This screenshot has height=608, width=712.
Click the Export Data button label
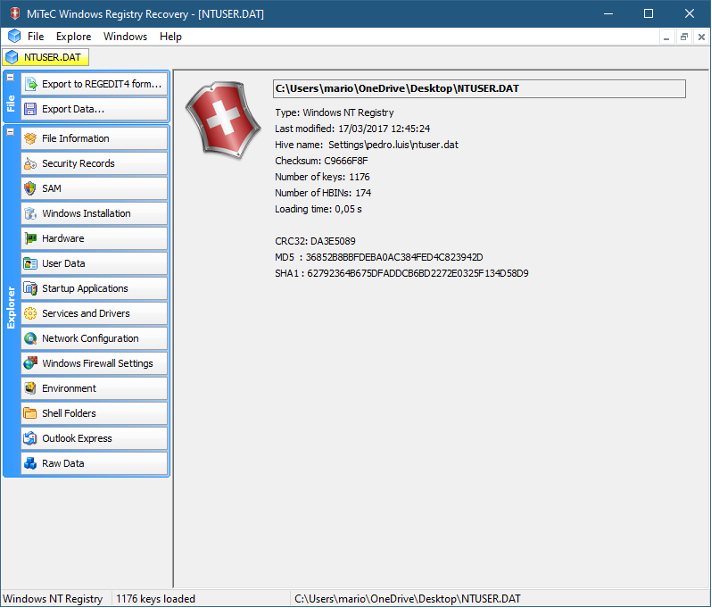coord(73,109)
